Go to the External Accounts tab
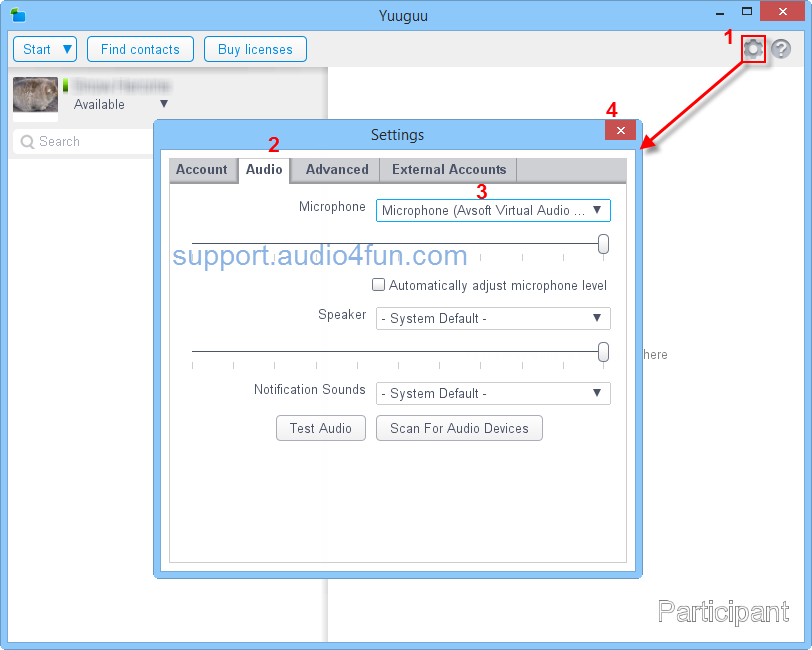This screenshot has width=812, height=650. (448, 169)
